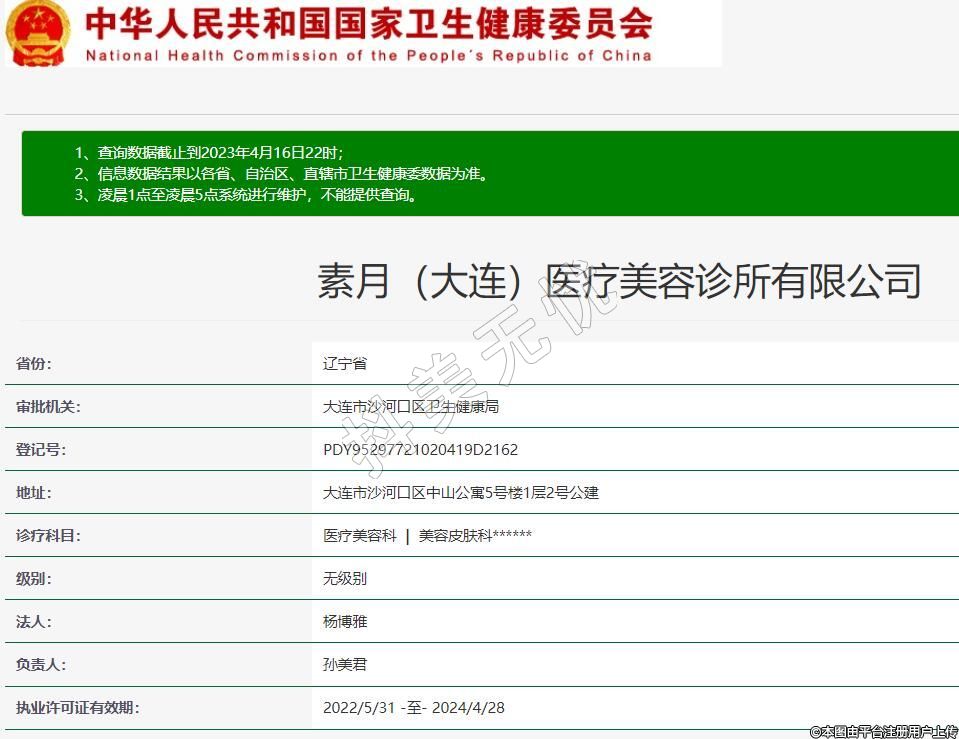Image resolution: width=959 pixels, height=739 pixels.
Task: Select the second notice about provincial data
Action: pyautogui.click(x=281, y=174)
